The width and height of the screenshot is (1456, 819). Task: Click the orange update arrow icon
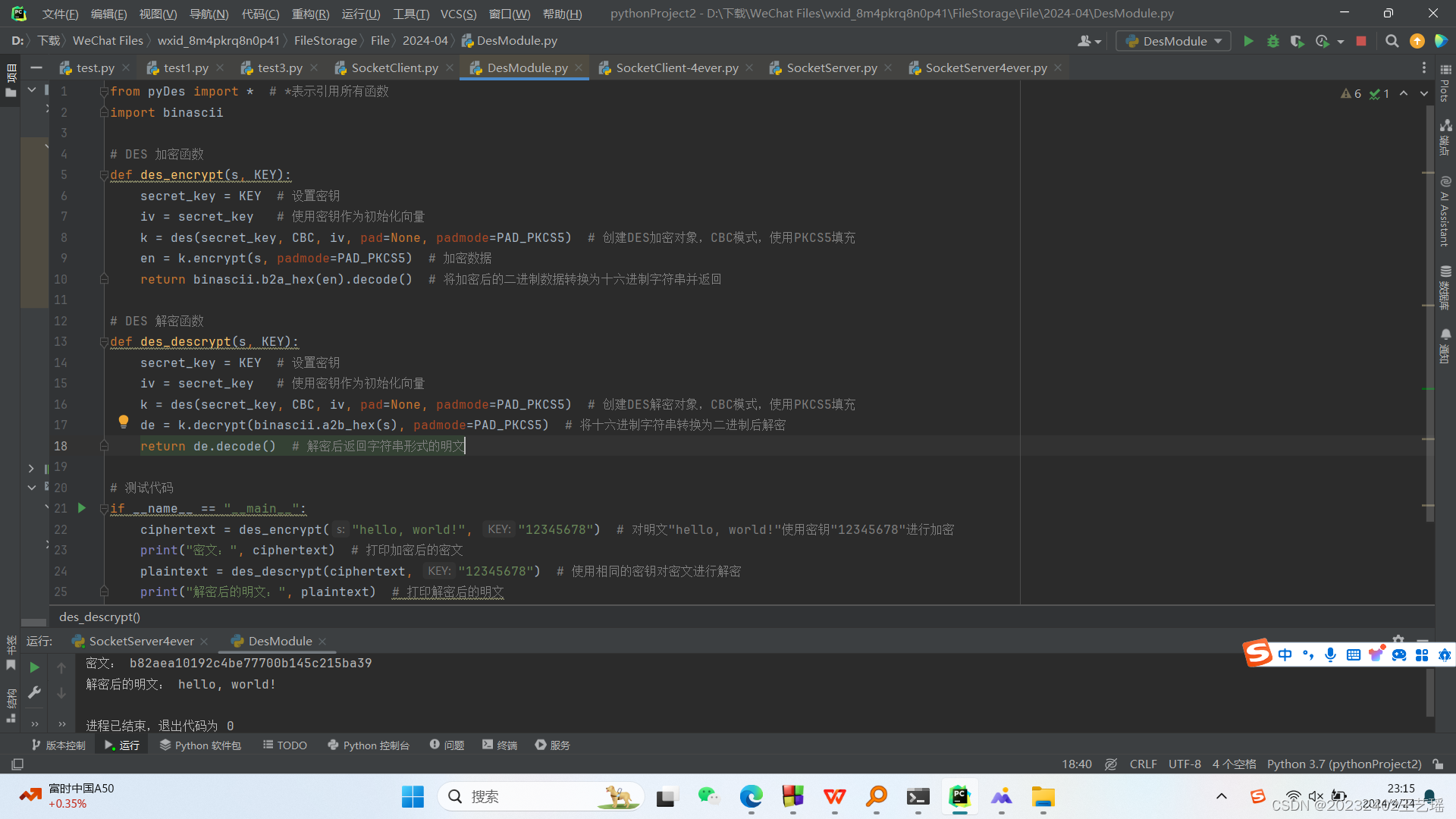1417,41
